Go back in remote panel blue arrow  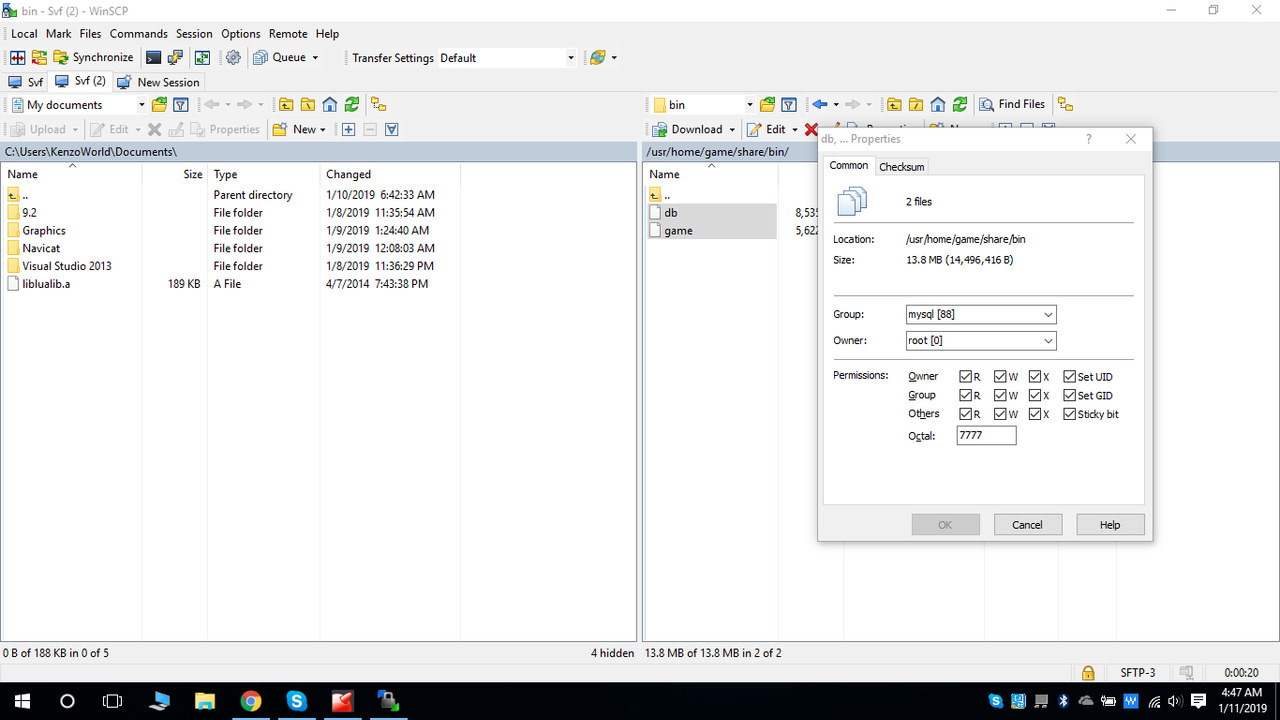click(820, 104)
